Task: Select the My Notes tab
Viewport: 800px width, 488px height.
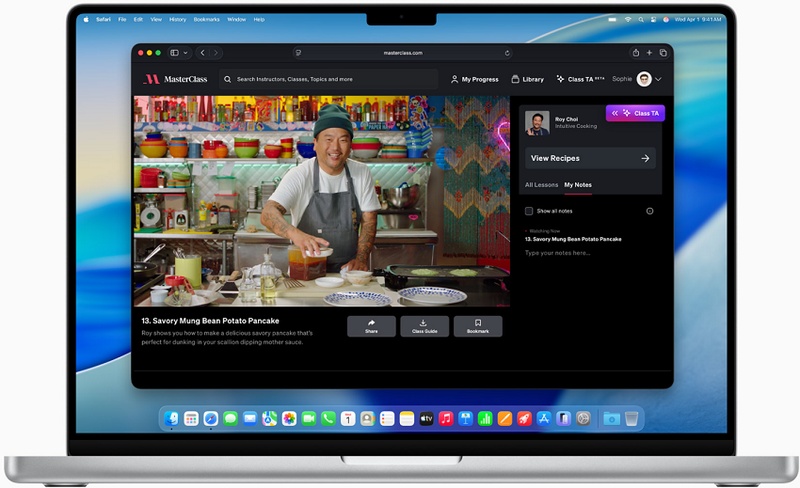Action: [578, 185]
